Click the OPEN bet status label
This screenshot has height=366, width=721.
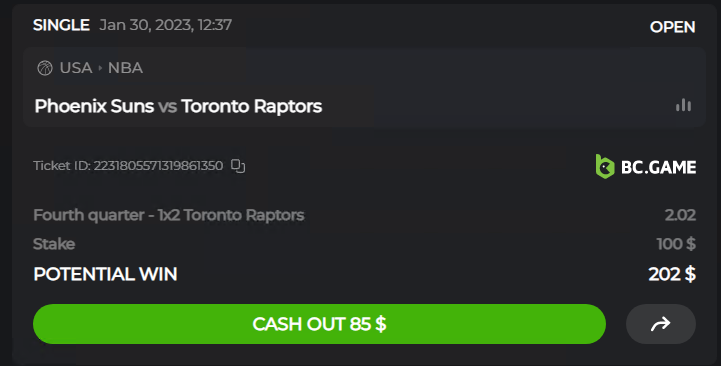tap(672, 27)
